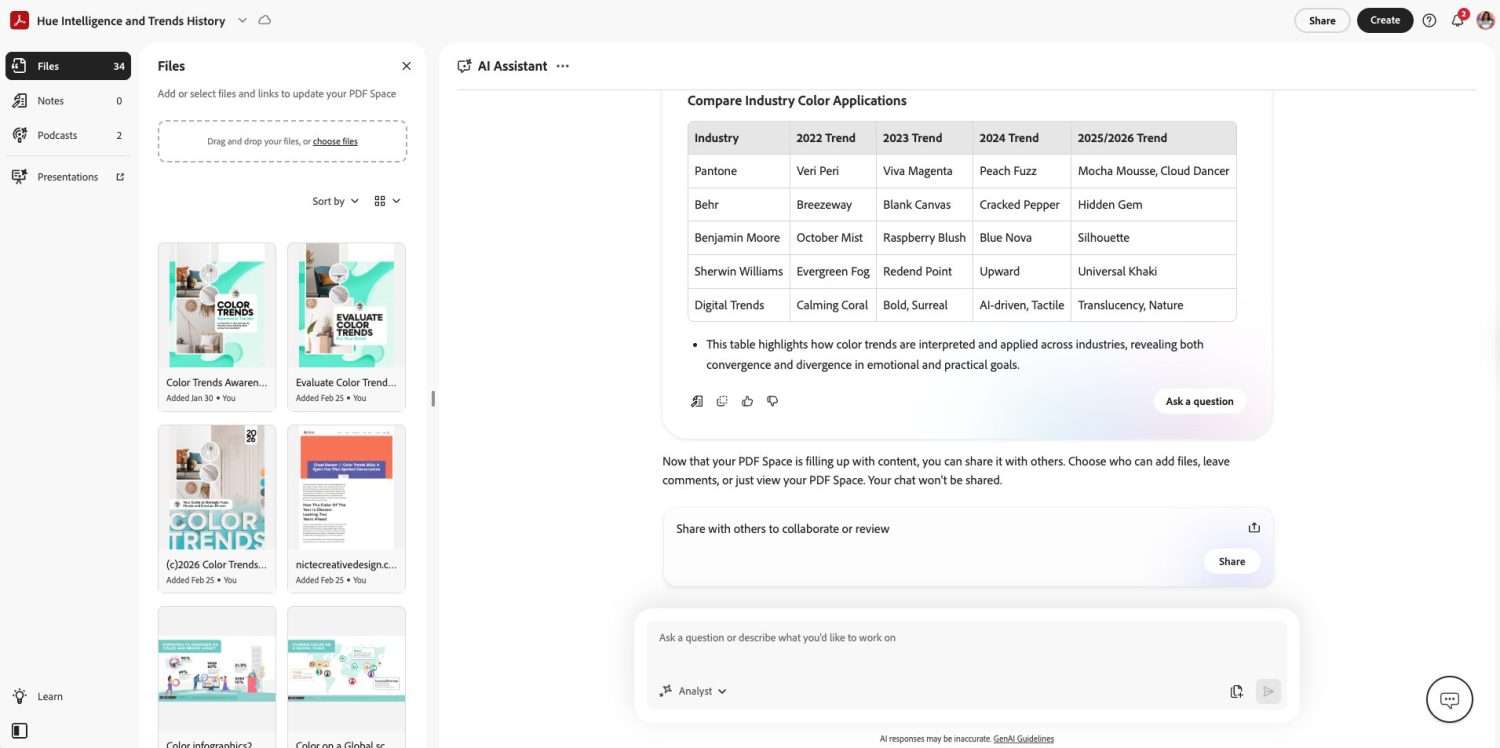Image resolution: width=1500 pixels, height=748 pixels.
Task: Open the notifications bell icon
Action: coord(1458,20)
